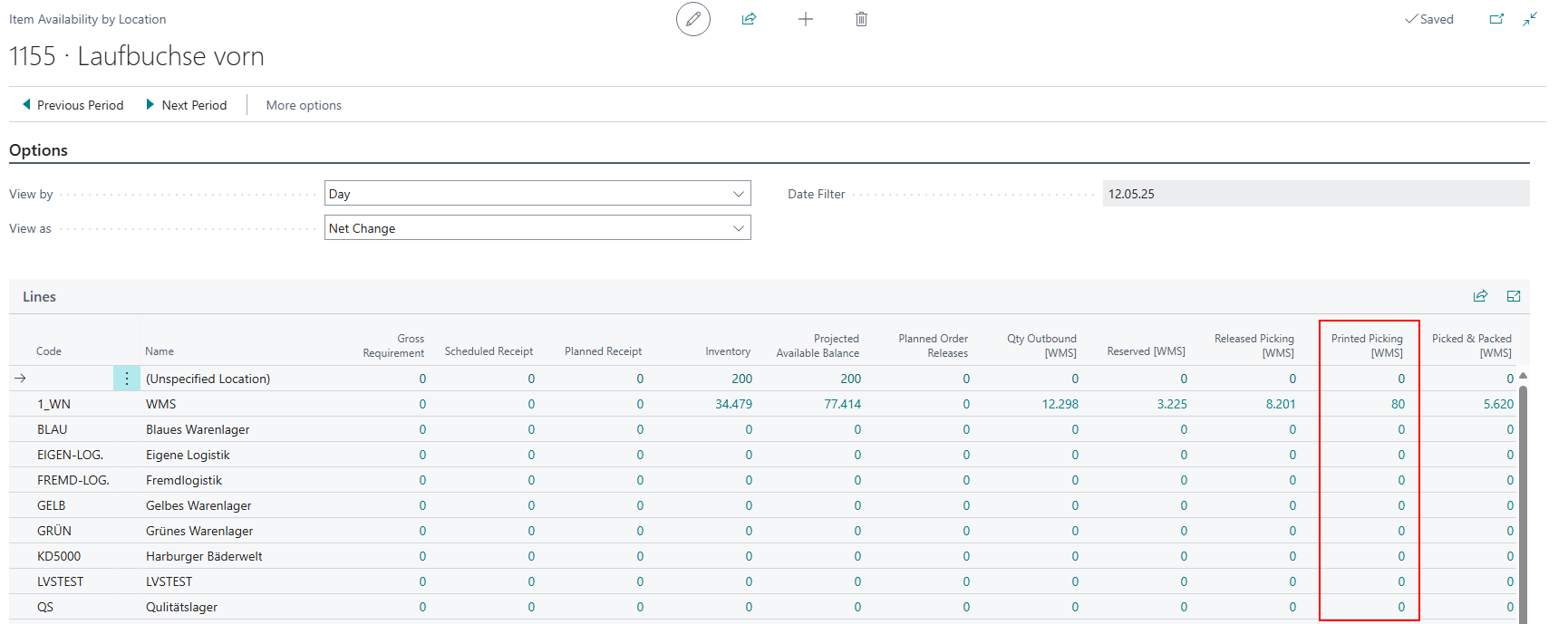Click the plus icon to create new
1568x624 pixels.
pyautogui.click(x=805, y=19)
